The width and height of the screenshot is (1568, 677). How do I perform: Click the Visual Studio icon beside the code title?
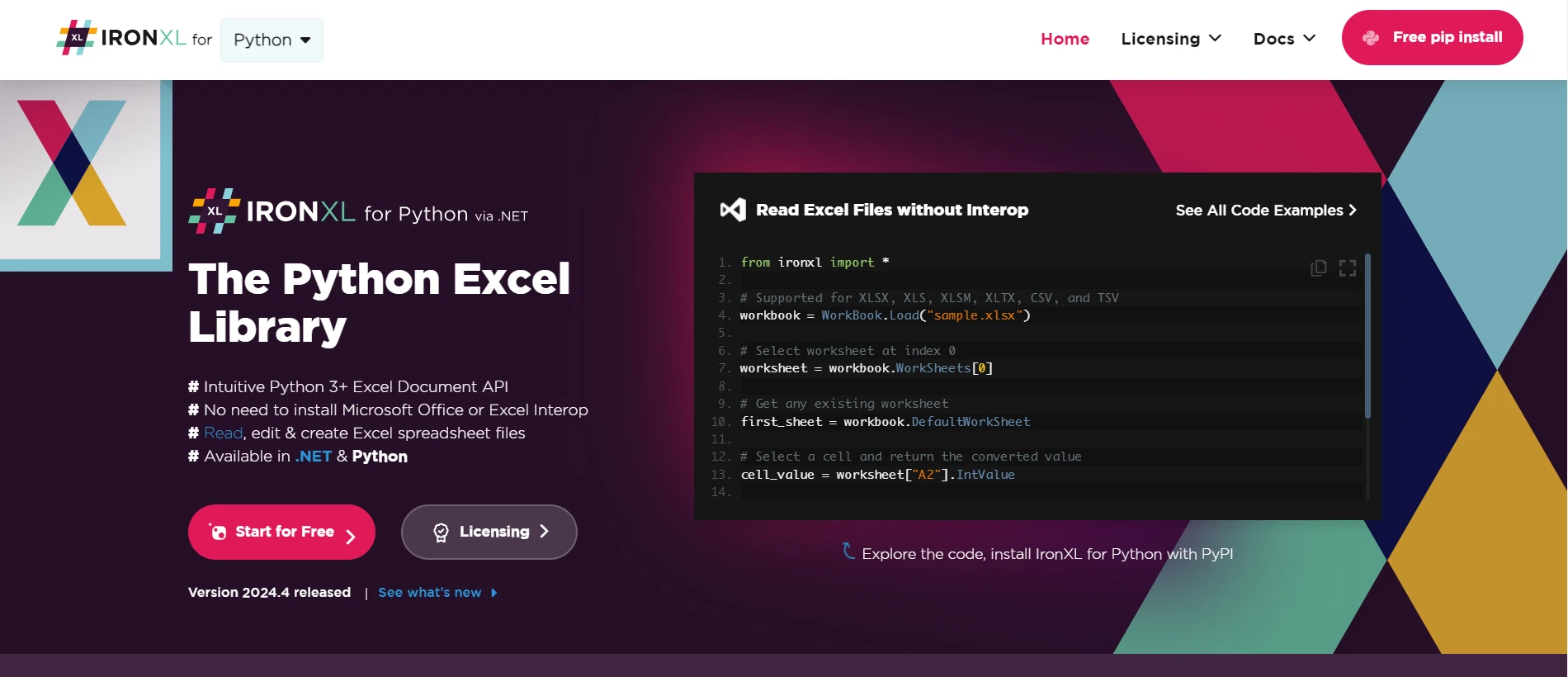pos(733,210)
